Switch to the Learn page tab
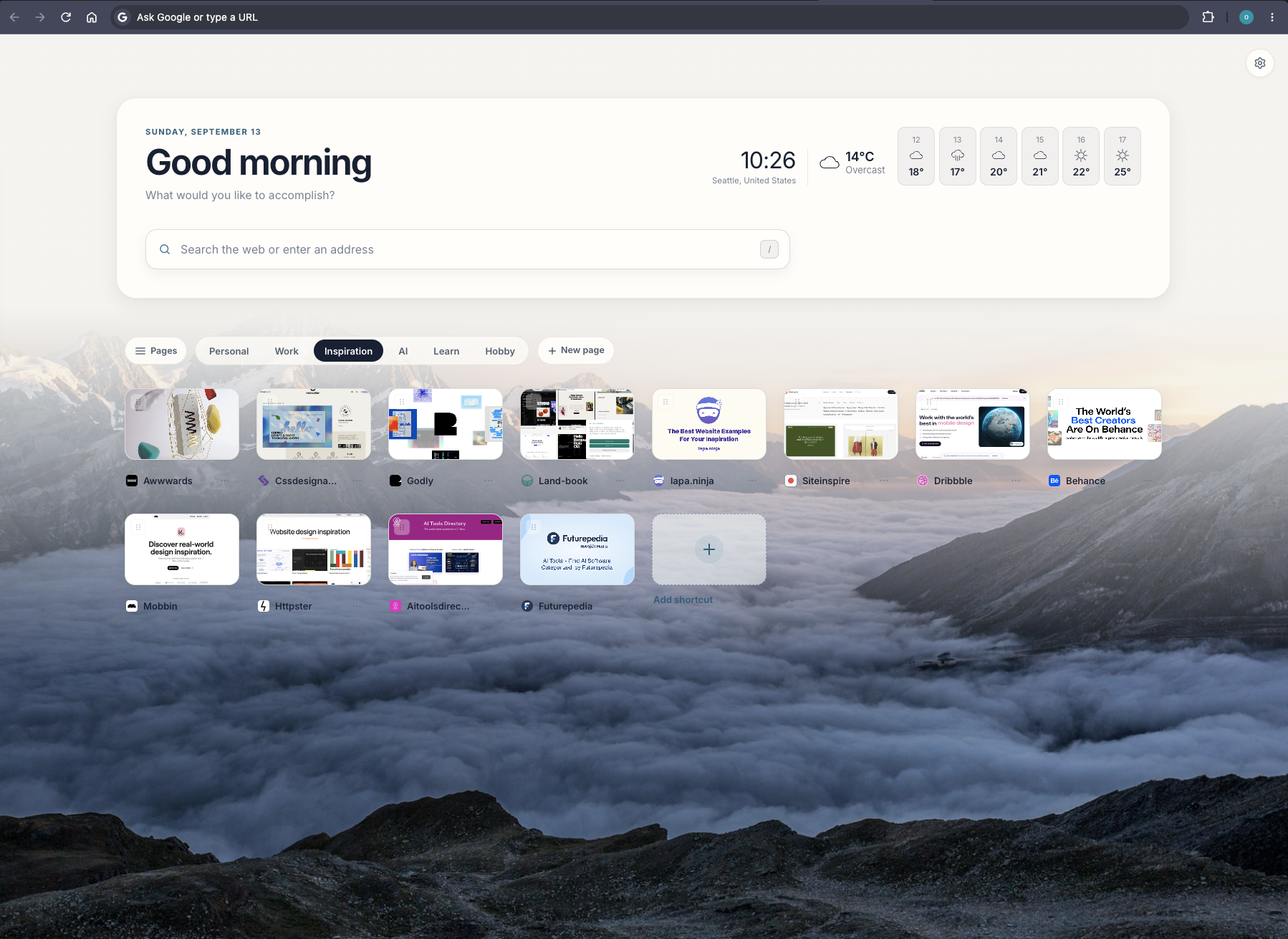Viewport: 1288px width, 939px height. [446, 351]
